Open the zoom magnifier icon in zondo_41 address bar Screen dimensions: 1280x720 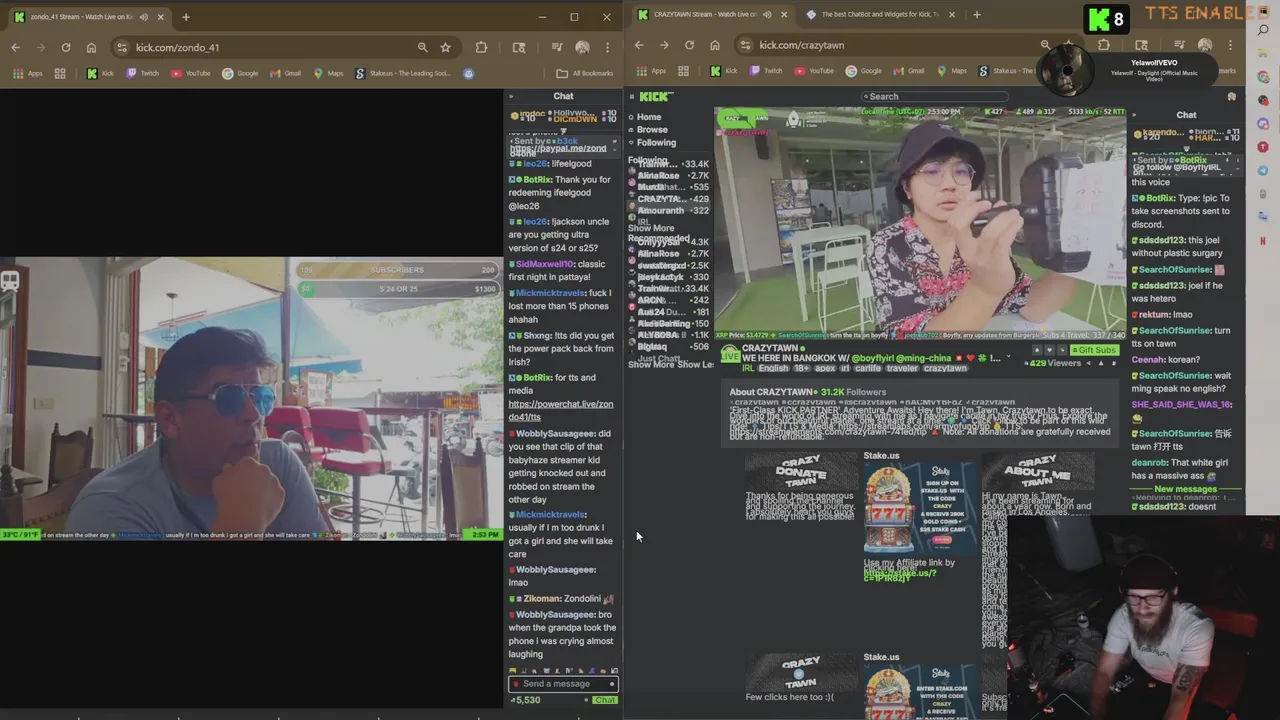click(422, 47)
